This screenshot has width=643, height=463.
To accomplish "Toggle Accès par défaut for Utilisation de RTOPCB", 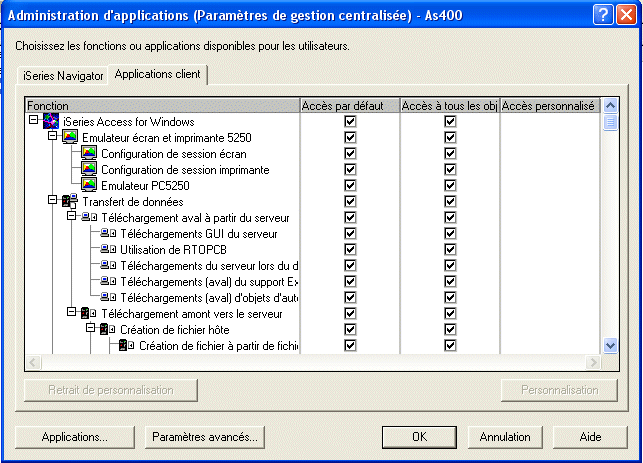I will 350,249.
